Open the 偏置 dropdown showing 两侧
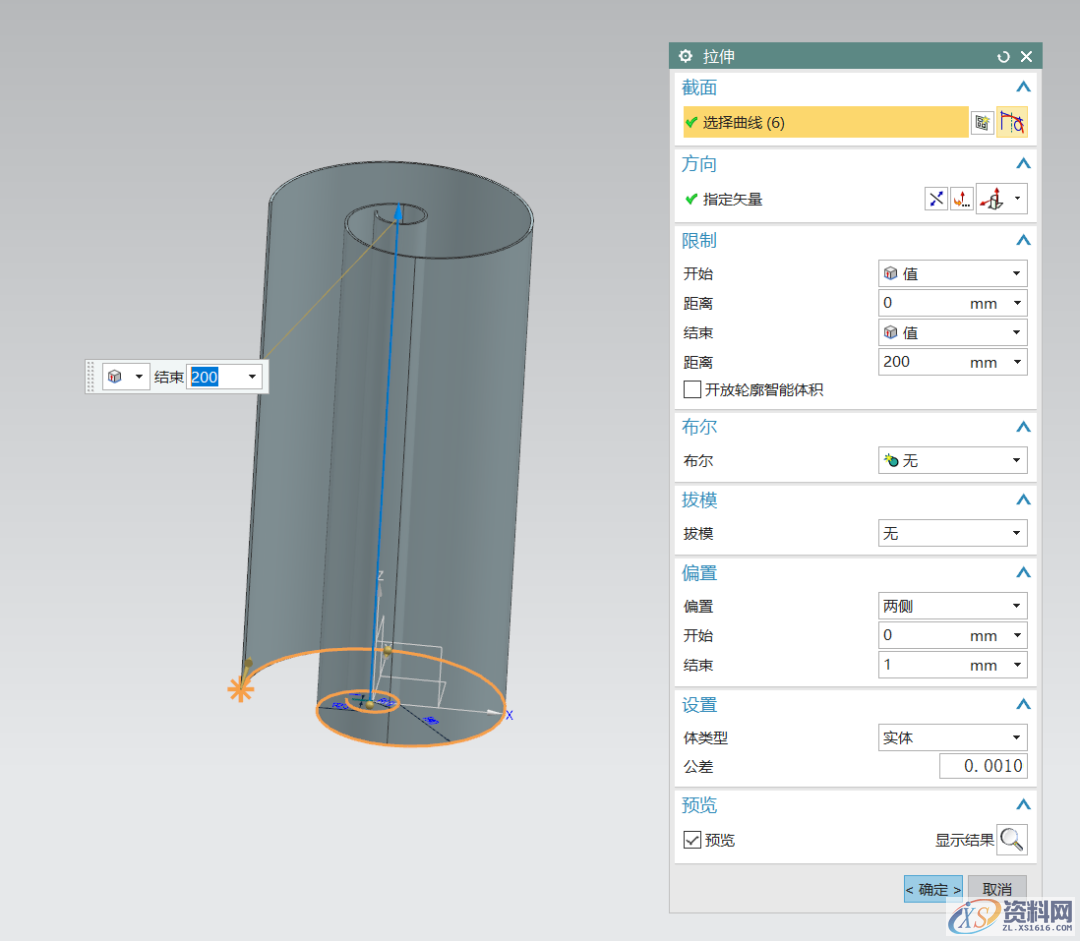The height and width of the screenshot is (941, 1080). click(952, 606)
